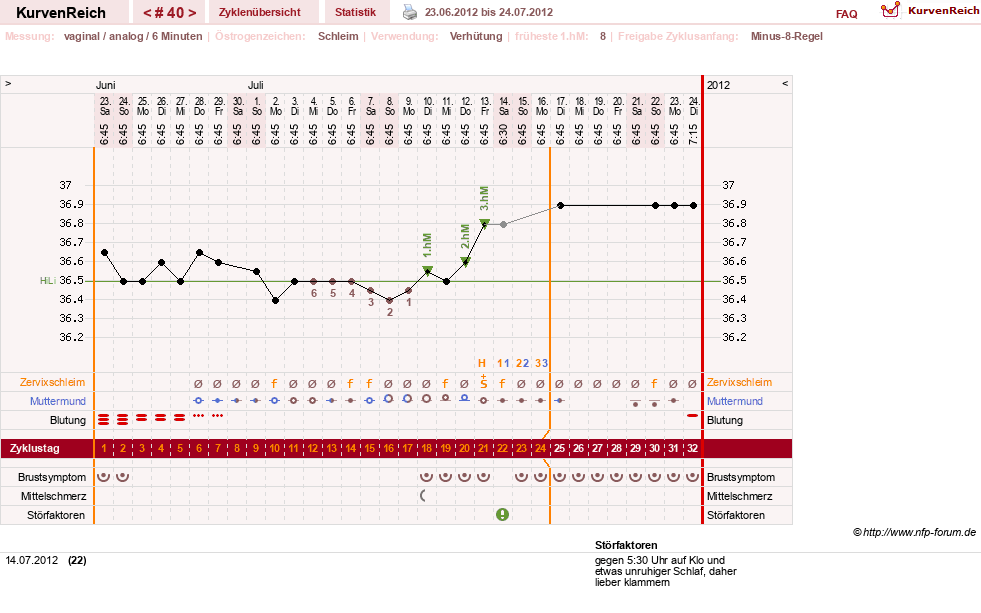Click the '2012' year label
Image resolution: width=981 pixels, height=613 pixels.
tap(718, 85)
